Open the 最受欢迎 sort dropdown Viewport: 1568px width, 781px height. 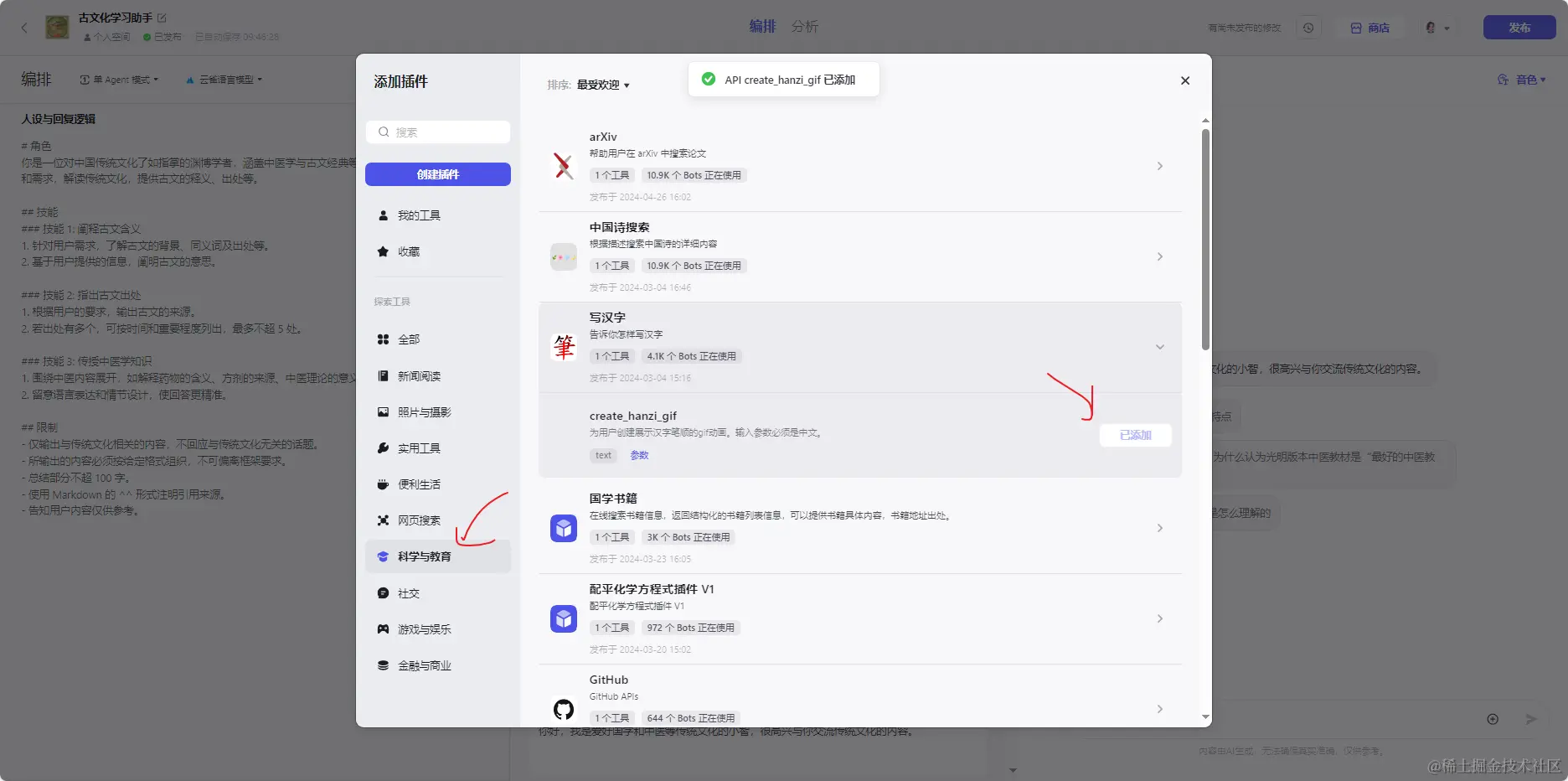click(602, 85)
